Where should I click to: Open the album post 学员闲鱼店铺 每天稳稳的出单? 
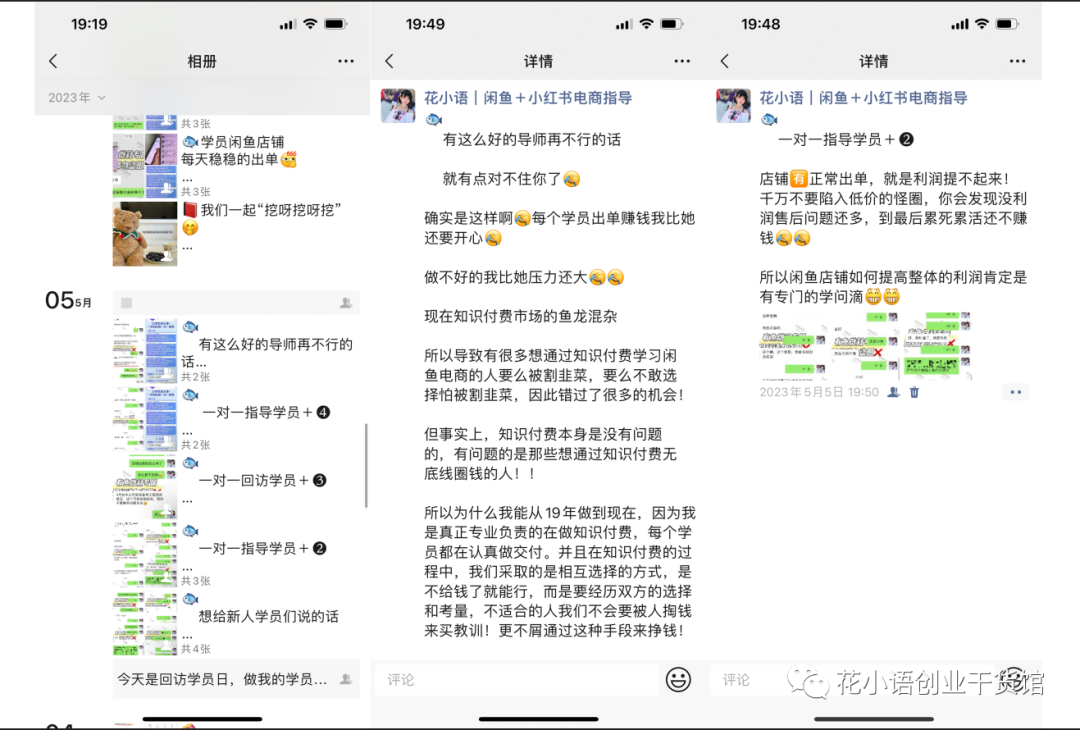coord(238,151)
